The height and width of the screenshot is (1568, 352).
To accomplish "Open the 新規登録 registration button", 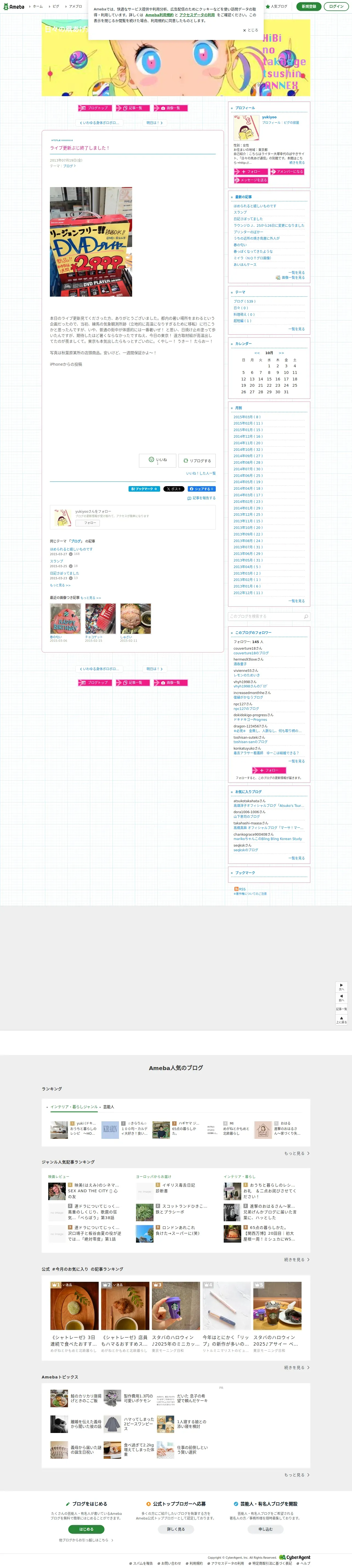I will [x=309, y=7].
